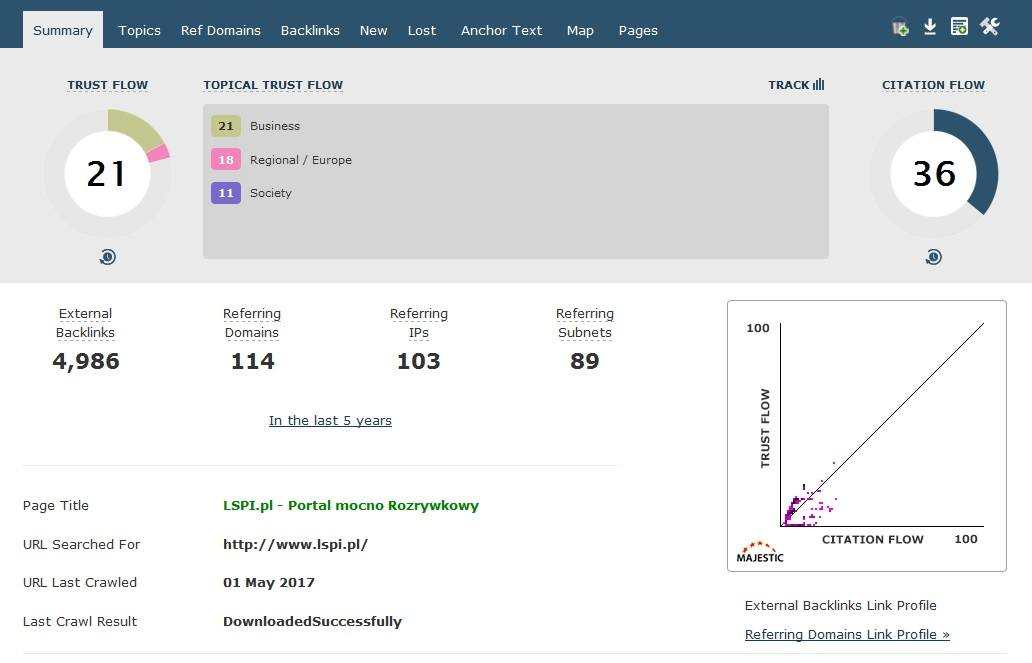
Task: Click the add to bucket icon
Action: [900, 27]
